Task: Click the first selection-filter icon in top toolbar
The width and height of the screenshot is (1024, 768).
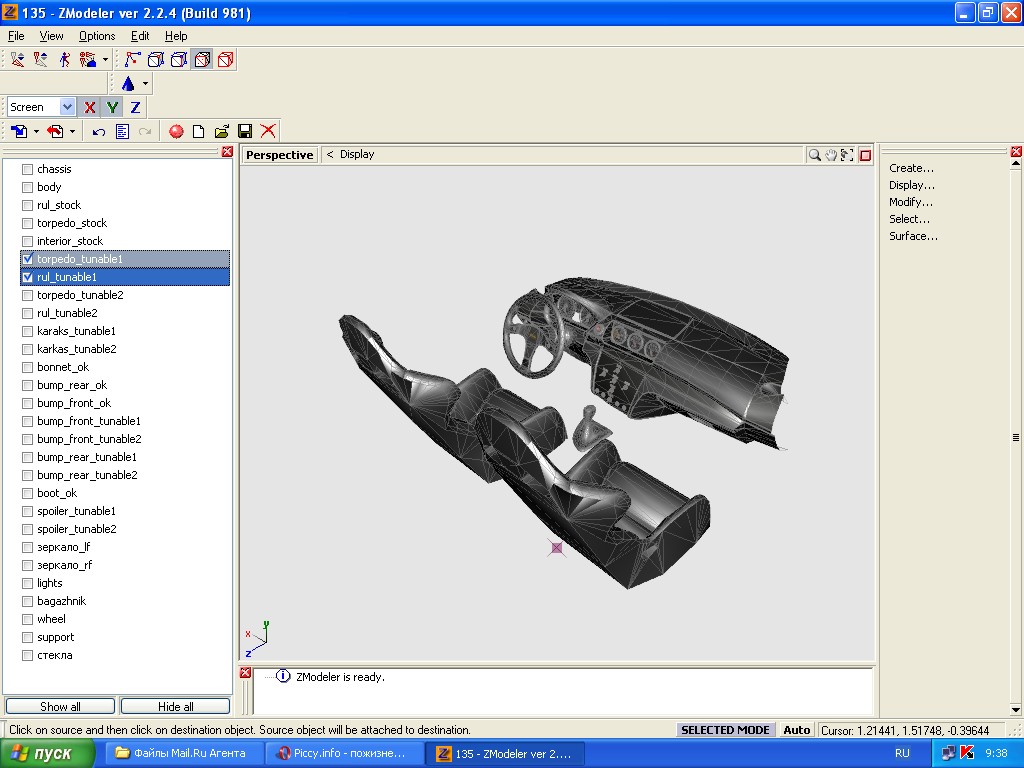Action: (x=18, y=59)
